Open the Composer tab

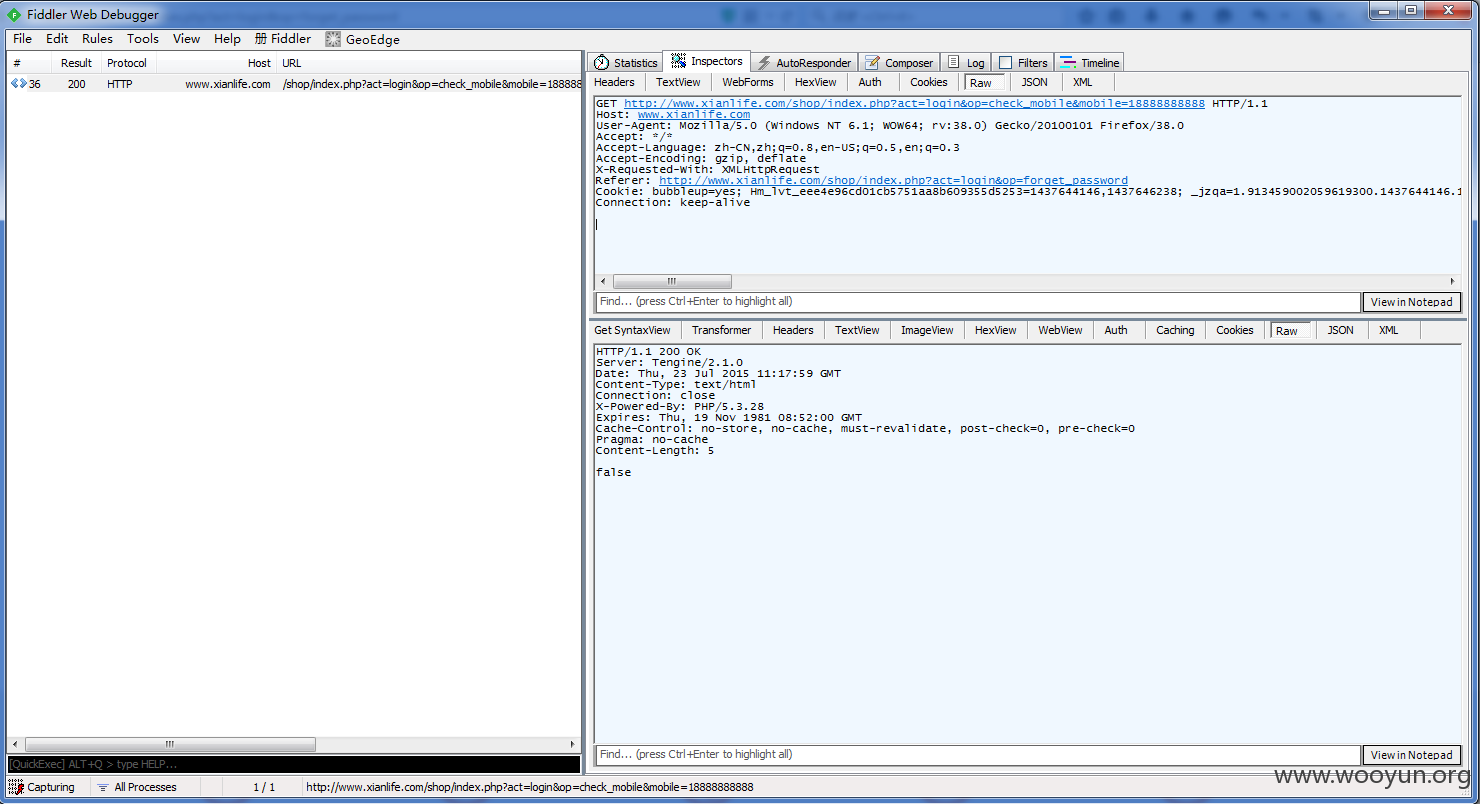pos(899,62)
